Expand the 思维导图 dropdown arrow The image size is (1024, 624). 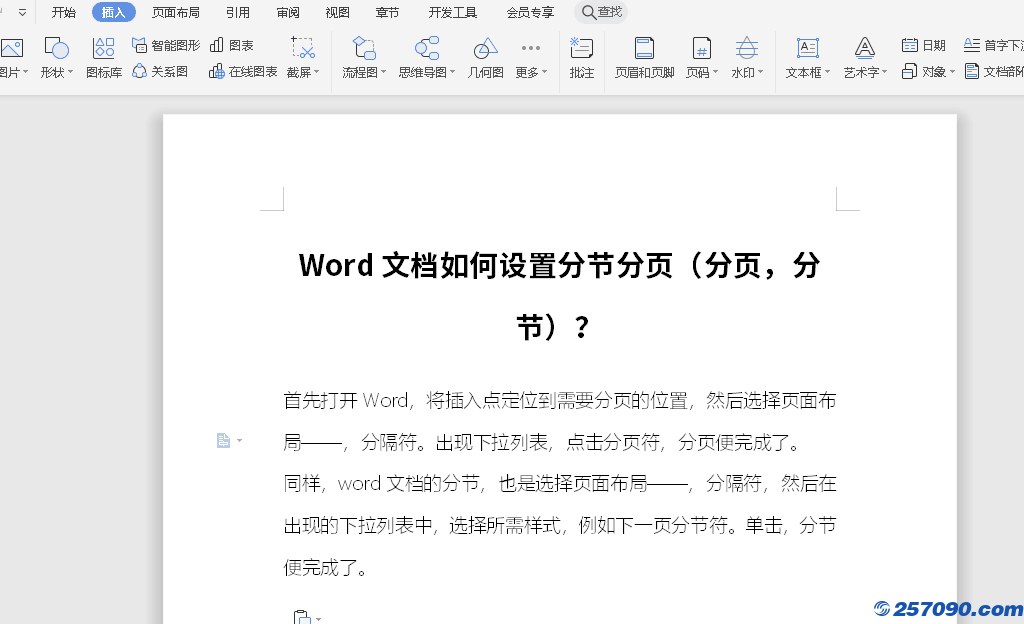[x=452, y=72]
